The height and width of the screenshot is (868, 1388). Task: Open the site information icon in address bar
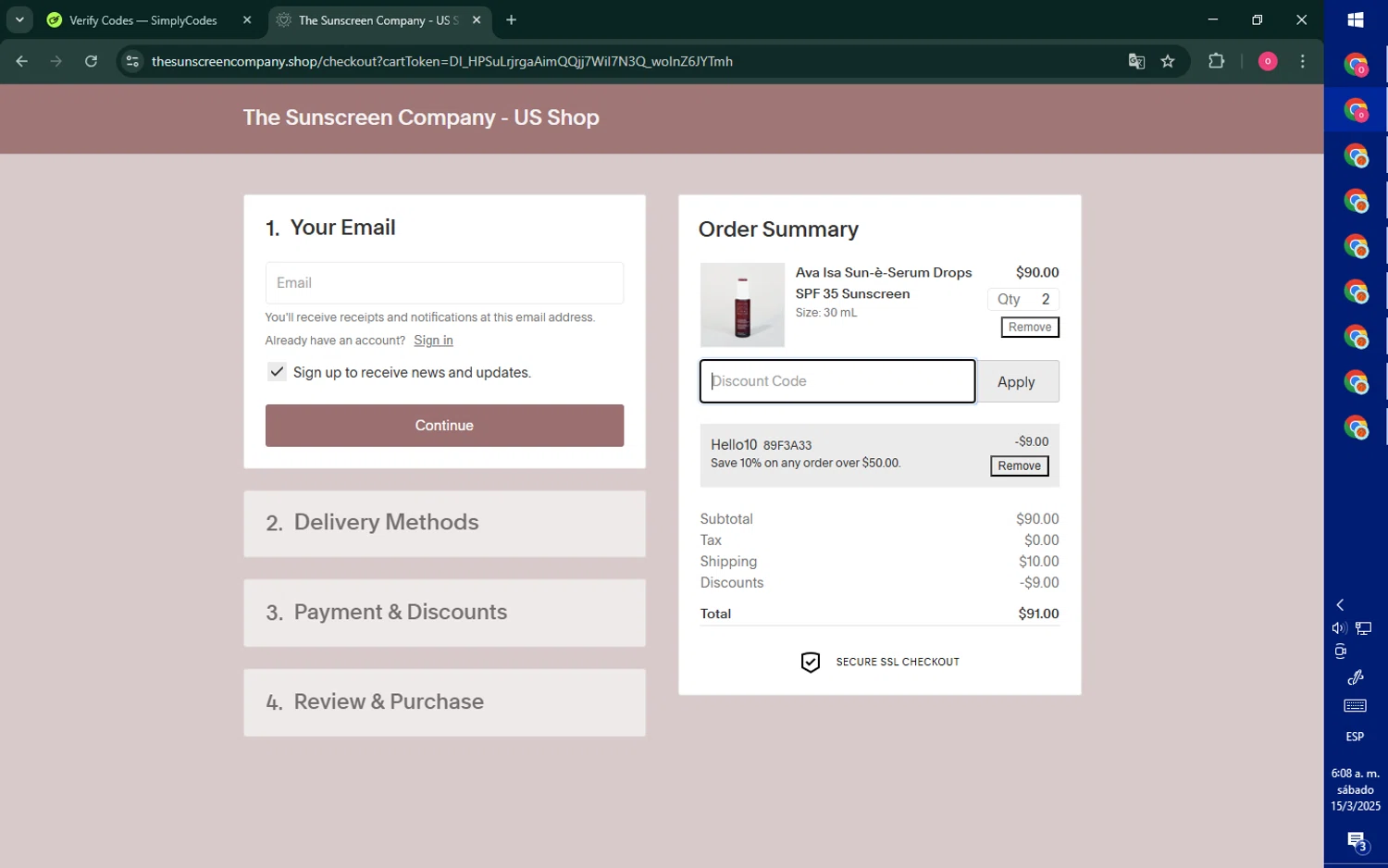click(132, 61)
